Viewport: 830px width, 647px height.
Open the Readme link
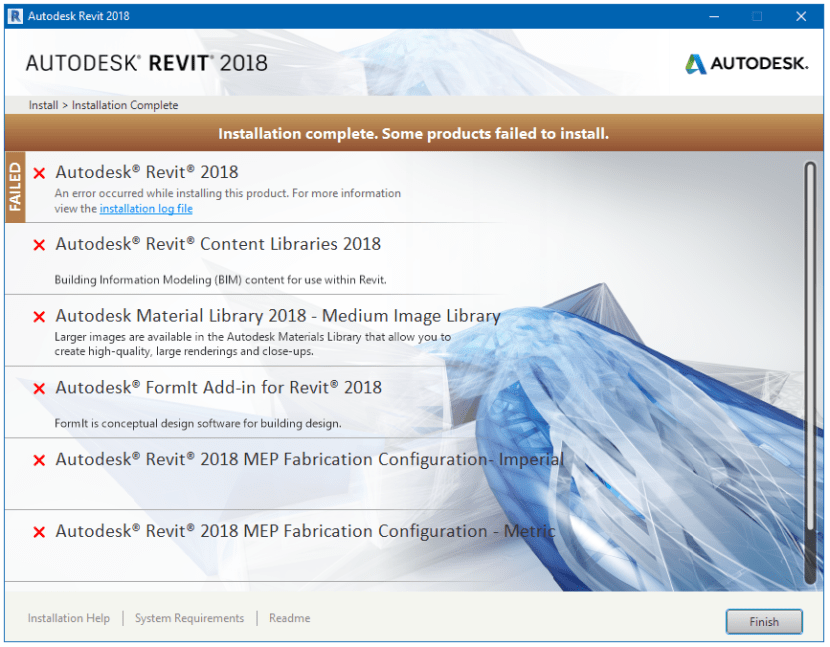point(289,618)
